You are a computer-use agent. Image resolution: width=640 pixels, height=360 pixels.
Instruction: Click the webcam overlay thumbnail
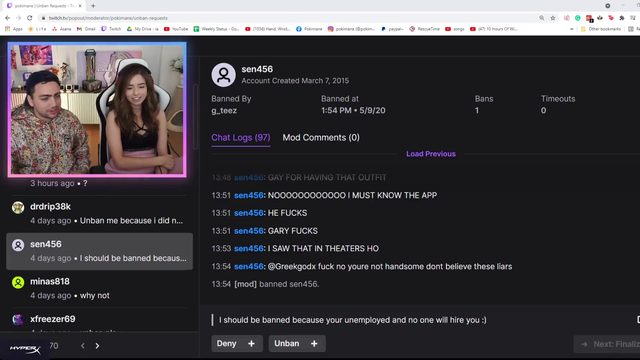97,109
